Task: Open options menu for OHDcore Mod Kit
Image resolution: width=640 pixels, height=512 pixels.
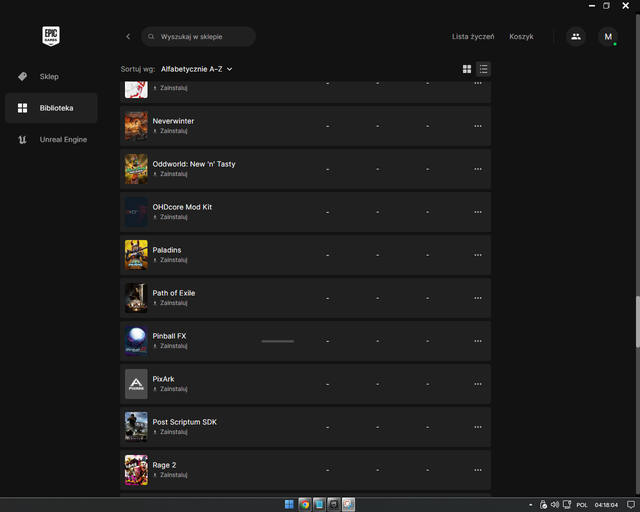Action: click(478, 212)
